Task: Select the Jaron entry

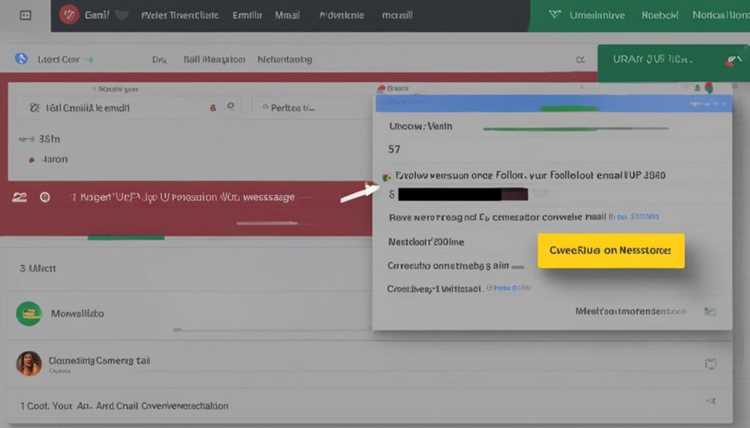Action: tap(55, 159)
